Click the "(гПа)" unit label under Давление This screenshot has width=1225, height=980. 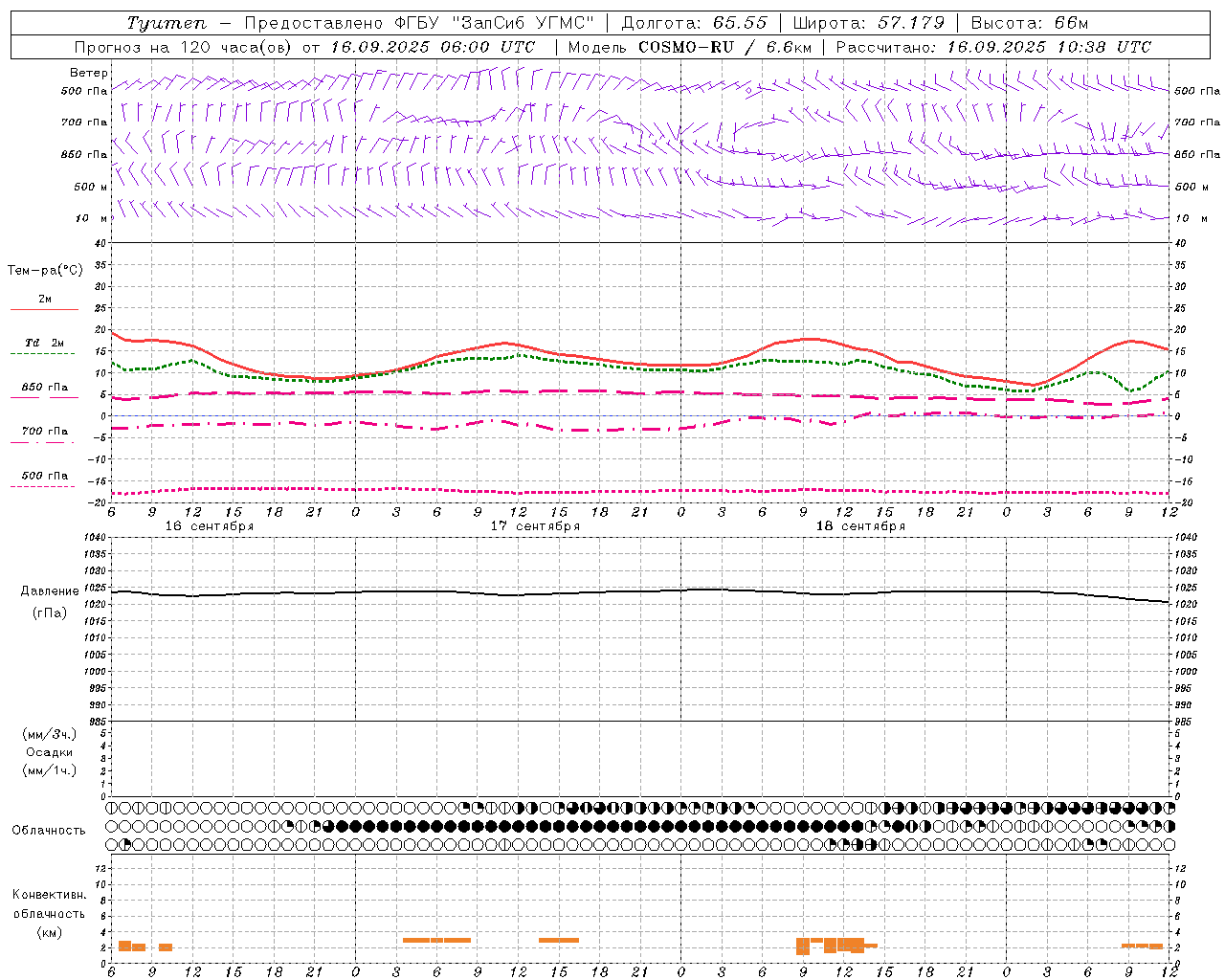(50, 612)
